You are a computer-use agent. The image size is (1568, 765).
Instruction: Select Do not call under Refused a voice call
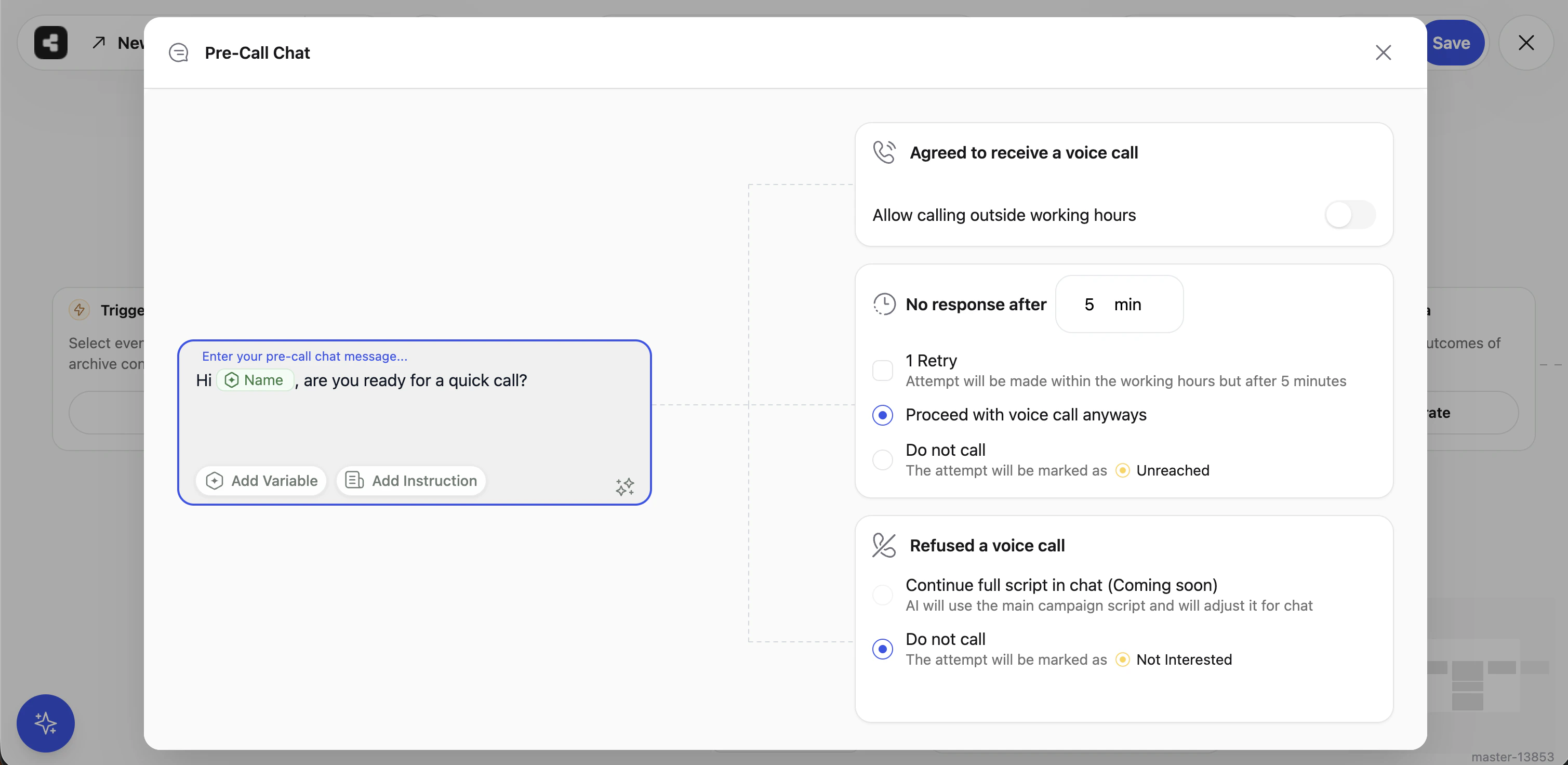coord(883,649)
